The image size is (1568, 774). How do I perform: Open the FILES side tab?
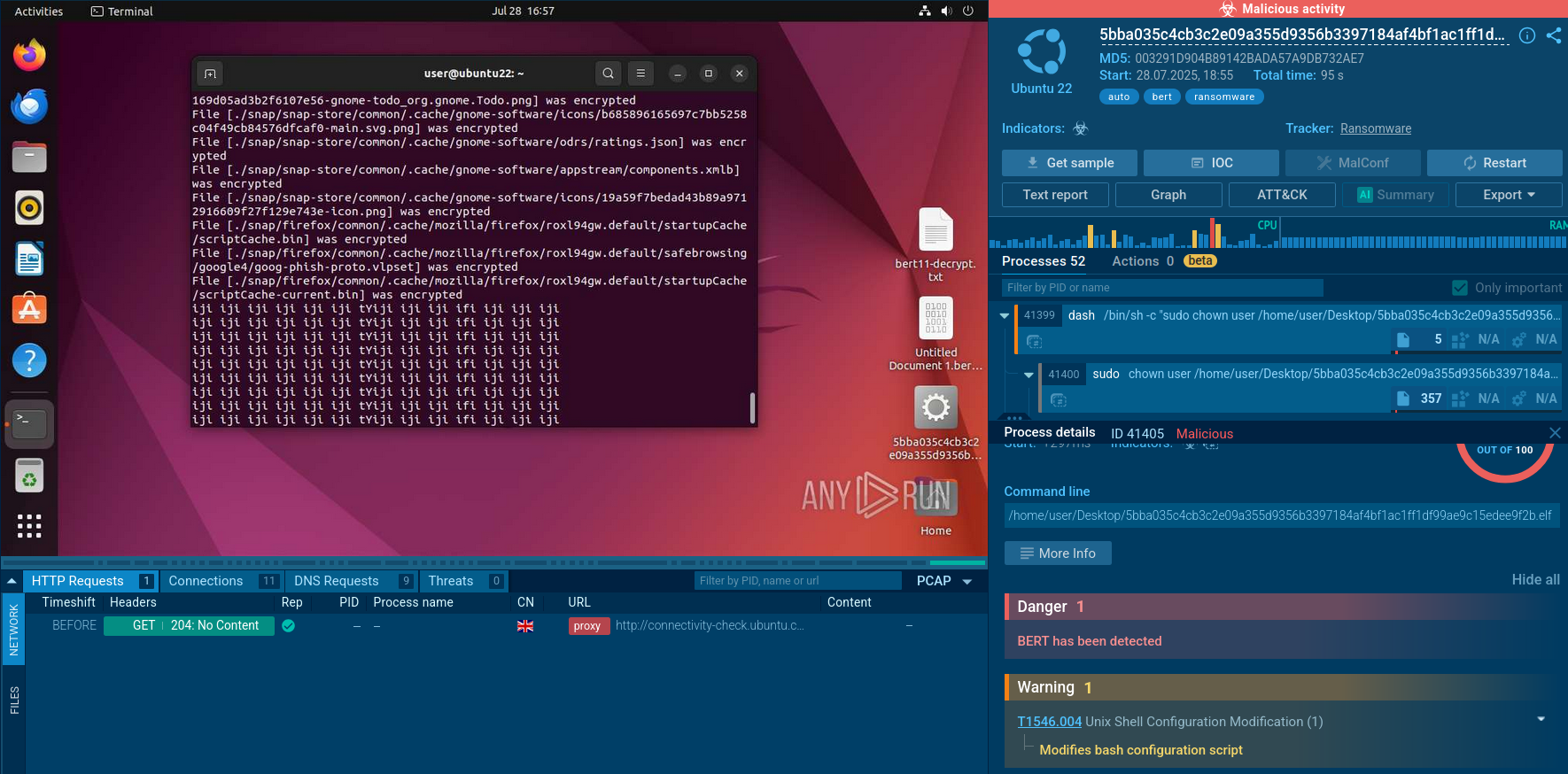tap(14, 700)
